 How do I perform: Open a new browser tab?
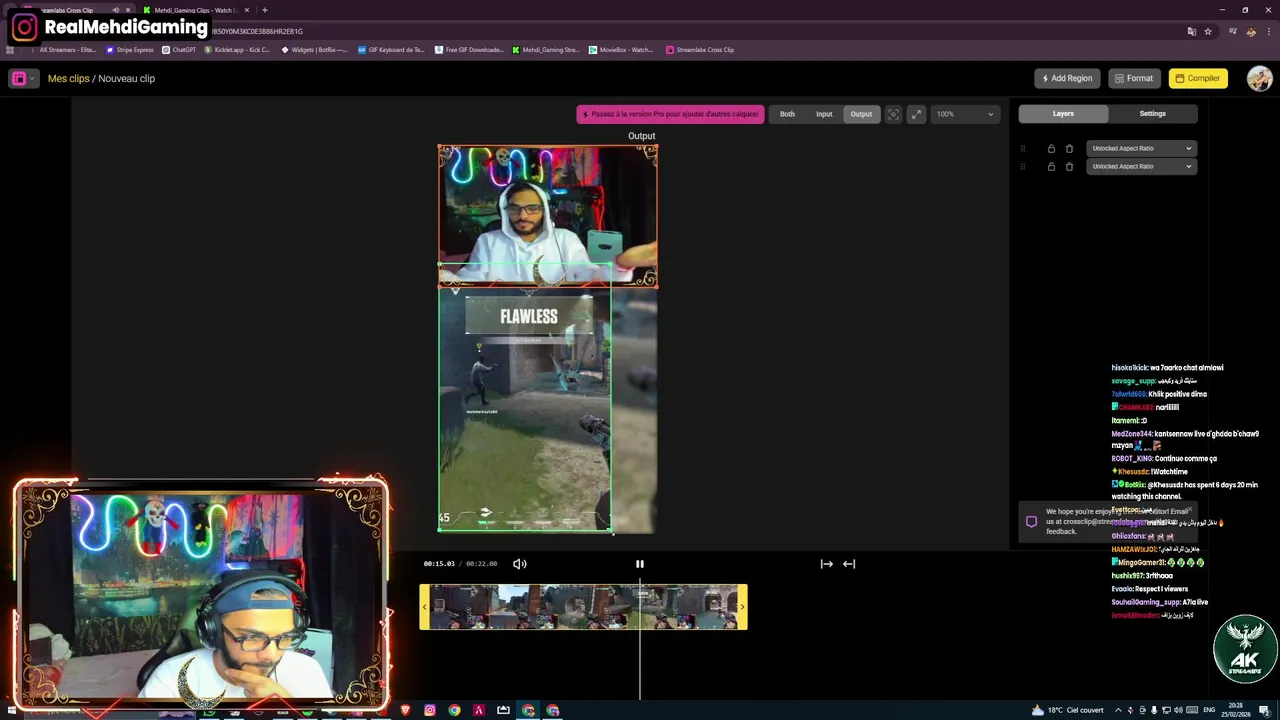point(264,10)
